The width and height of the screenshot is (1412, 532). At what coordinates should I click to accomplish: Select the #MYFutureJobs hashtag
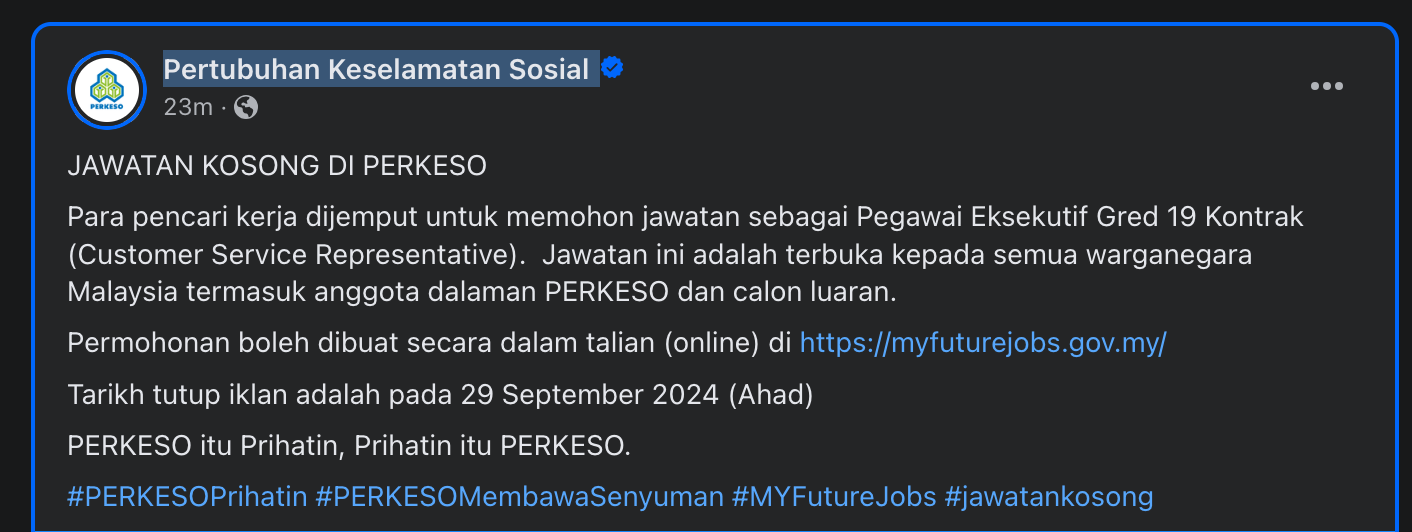(834, 496)
